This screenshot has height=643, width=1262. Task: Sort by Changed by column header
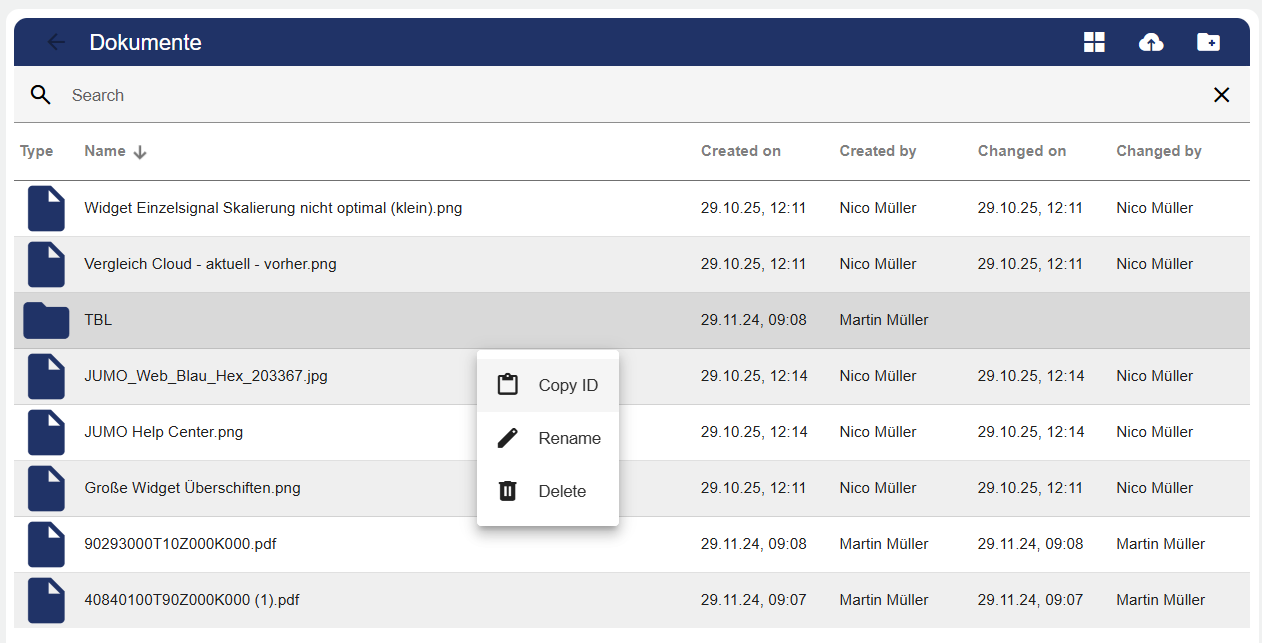pos(1158,151)
